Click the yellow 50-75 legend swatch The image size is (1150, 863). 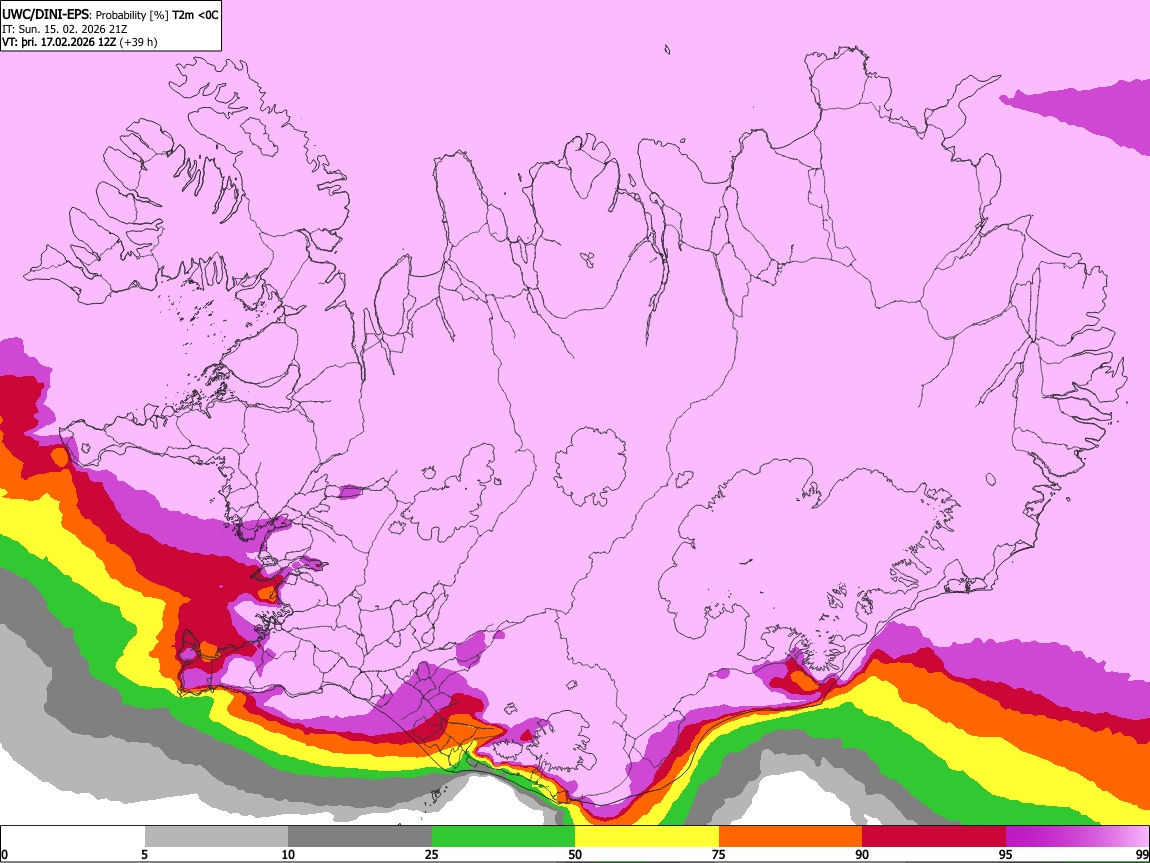647,837
